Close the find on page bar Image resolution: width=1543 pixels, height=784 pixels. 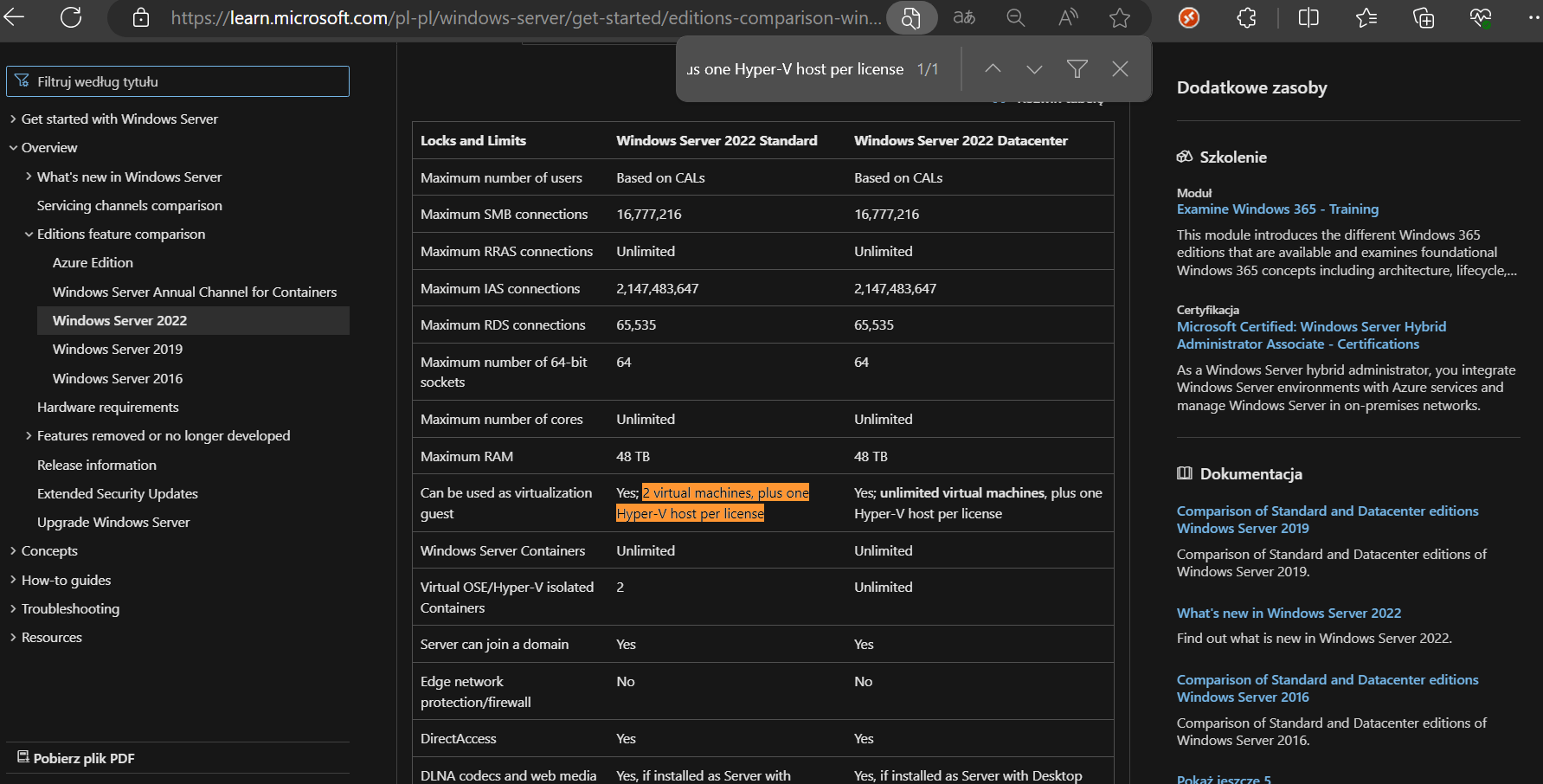1120,68
